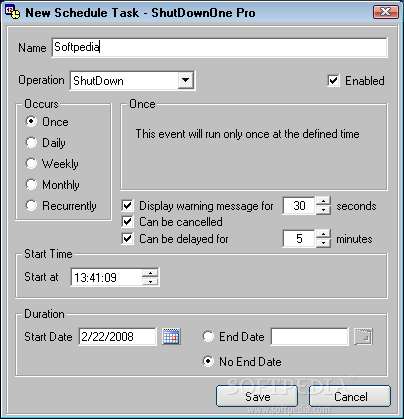The image size is (404, 419).
Task: Increase warning message seconds value
Action: click(x=323, y=201)
